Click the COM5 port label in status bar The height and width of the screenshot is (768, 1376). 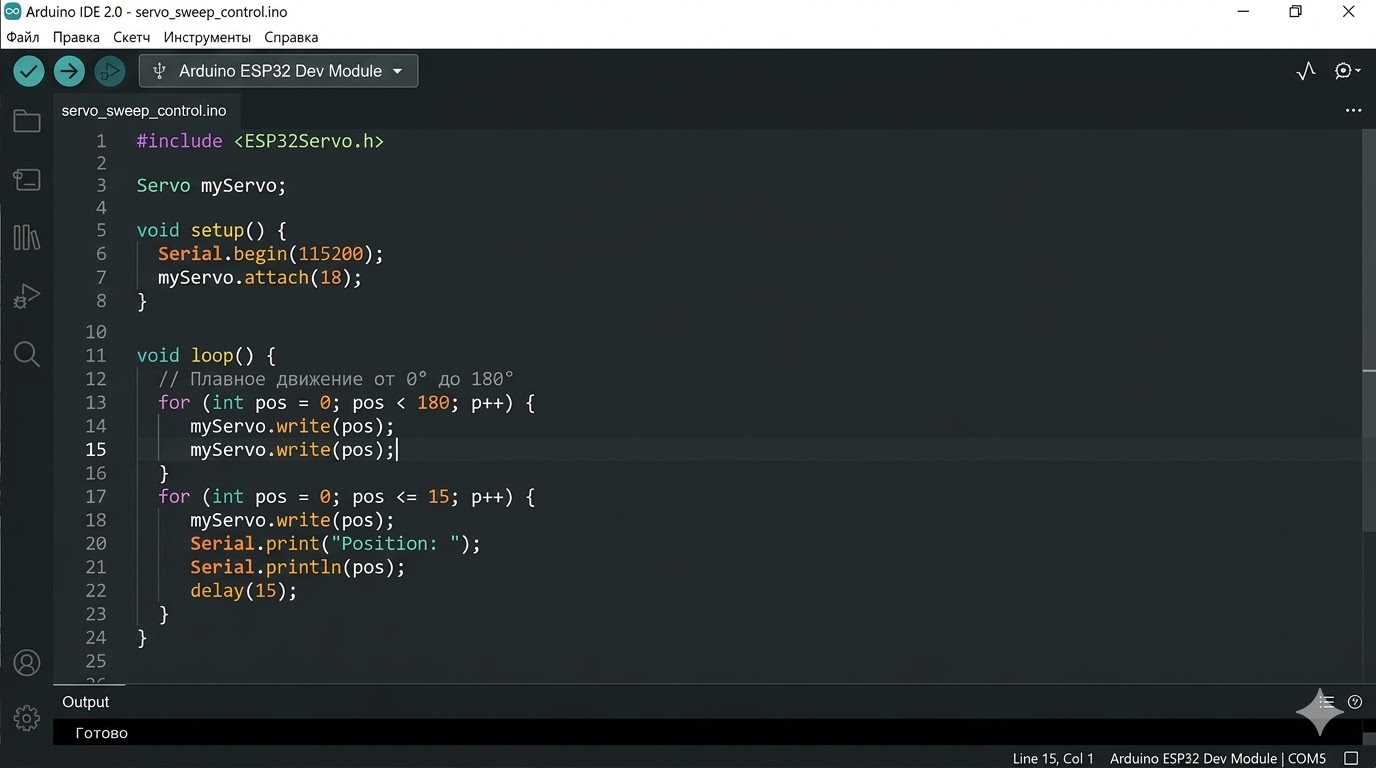pyautogui.click(x=1305, y=758)
